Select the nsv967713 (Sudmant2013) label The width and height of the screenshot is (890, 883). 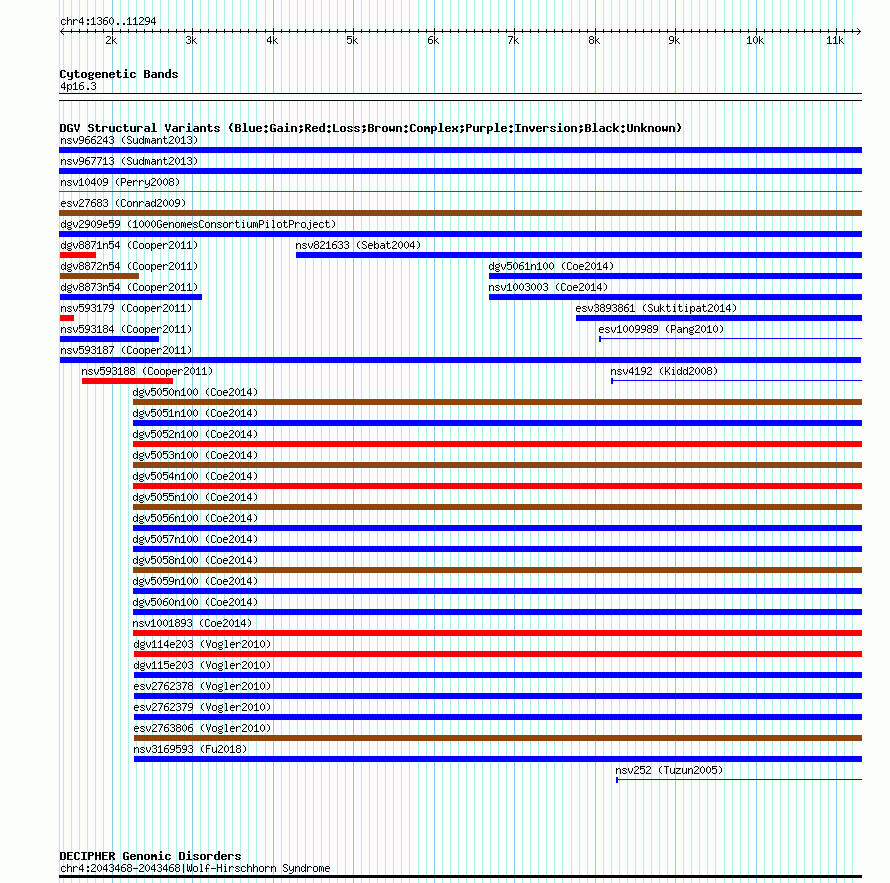point(129,161)
